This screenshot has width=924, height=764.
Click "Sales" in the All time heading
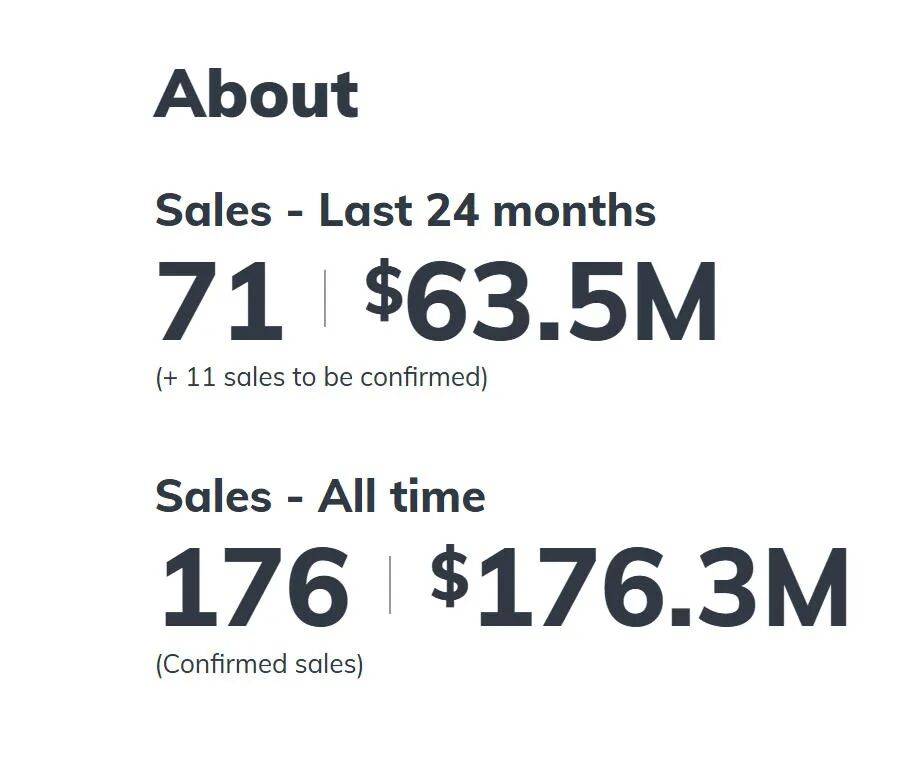coord(212,497)
